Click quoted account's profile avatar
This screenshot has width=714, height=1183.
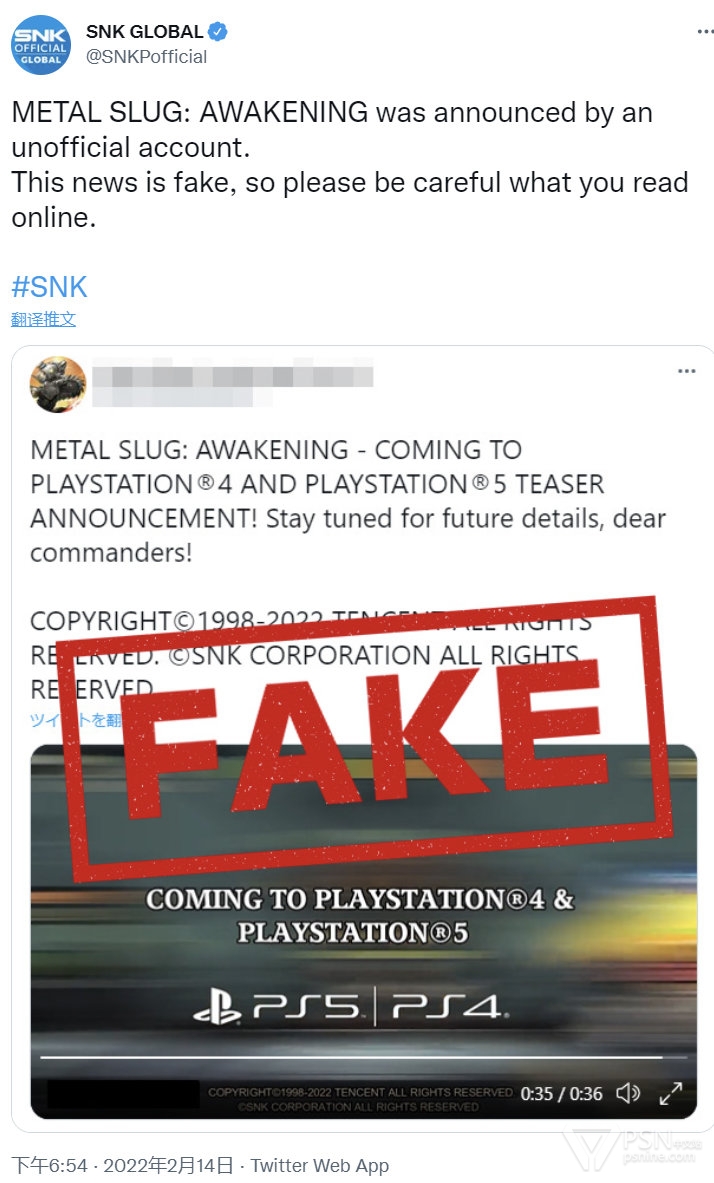click(x=58, y=384)
